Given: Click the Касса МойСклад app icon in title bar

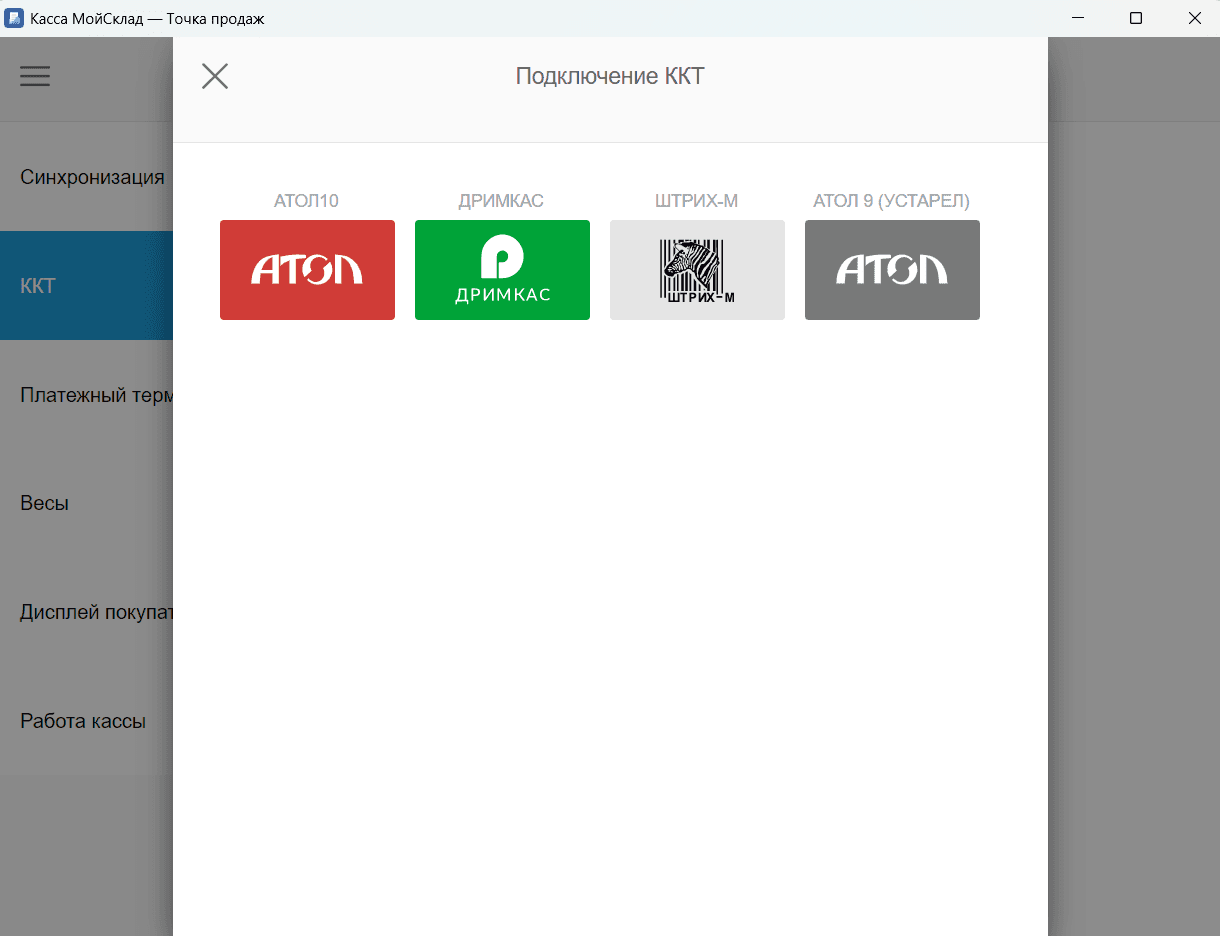Looking at the screenshot, I should point(15,18).
